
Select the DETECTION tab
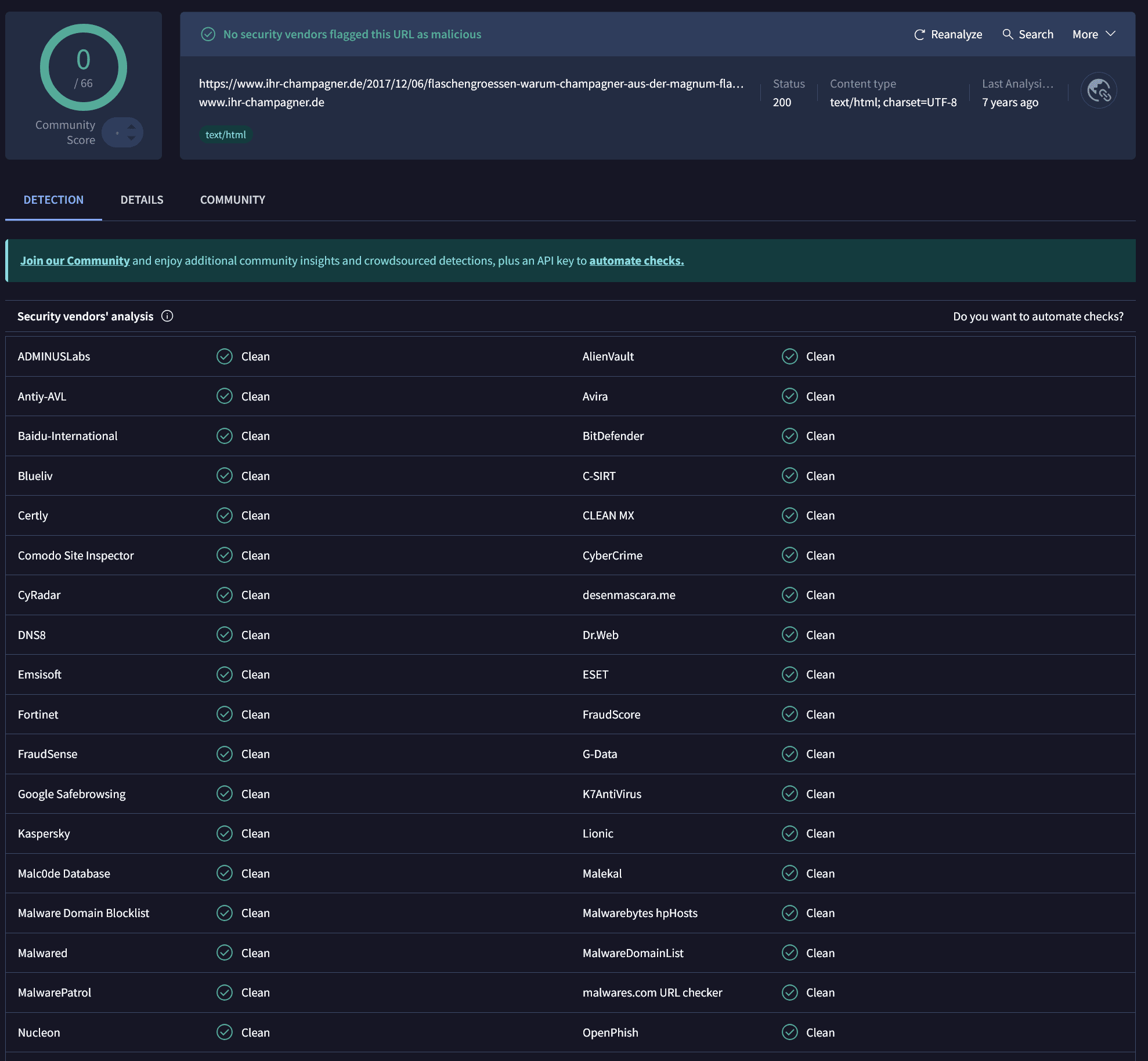pyautogui.click(x=53, y=200)
